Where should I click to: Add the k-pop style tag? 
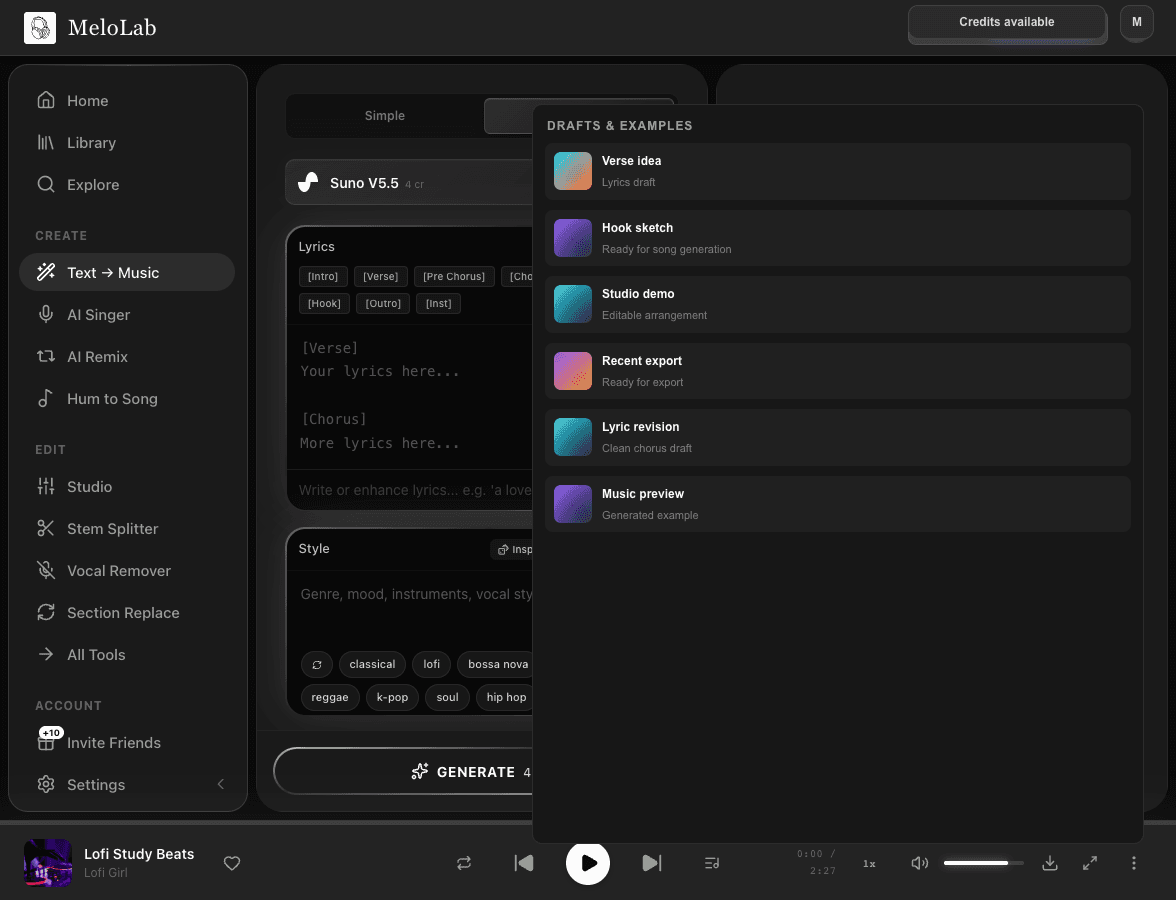(x=392, y=698)
